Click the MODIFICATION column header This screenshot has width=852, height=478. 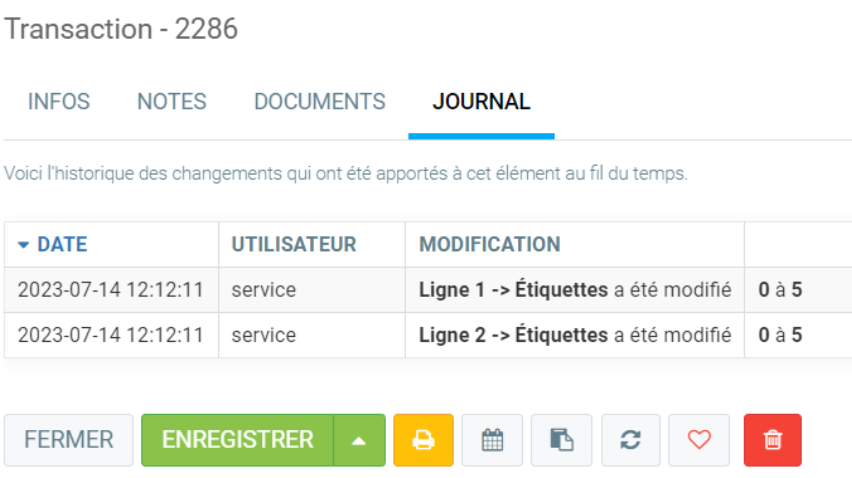click(489, 244)
